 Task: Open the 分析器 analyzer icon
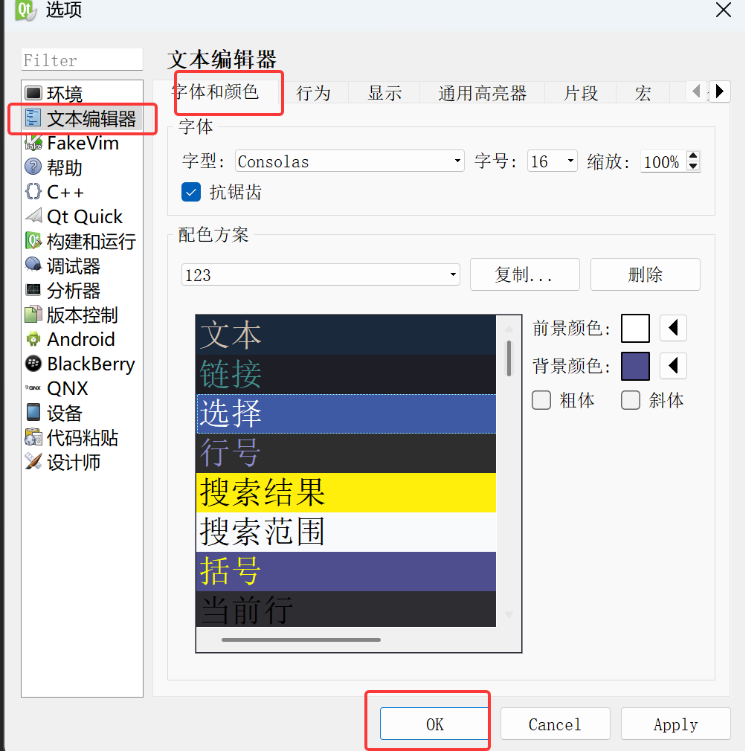point(33,289)
